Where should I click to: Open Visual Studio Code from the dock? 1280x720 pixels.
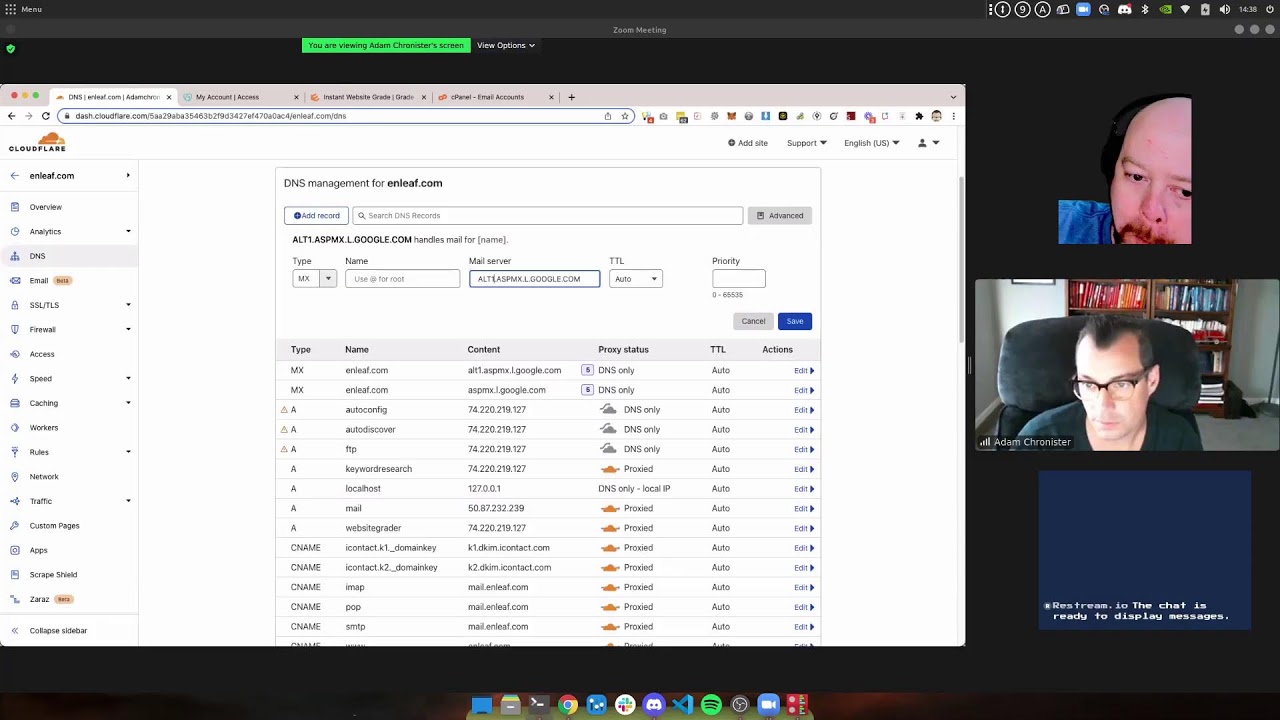682,705
